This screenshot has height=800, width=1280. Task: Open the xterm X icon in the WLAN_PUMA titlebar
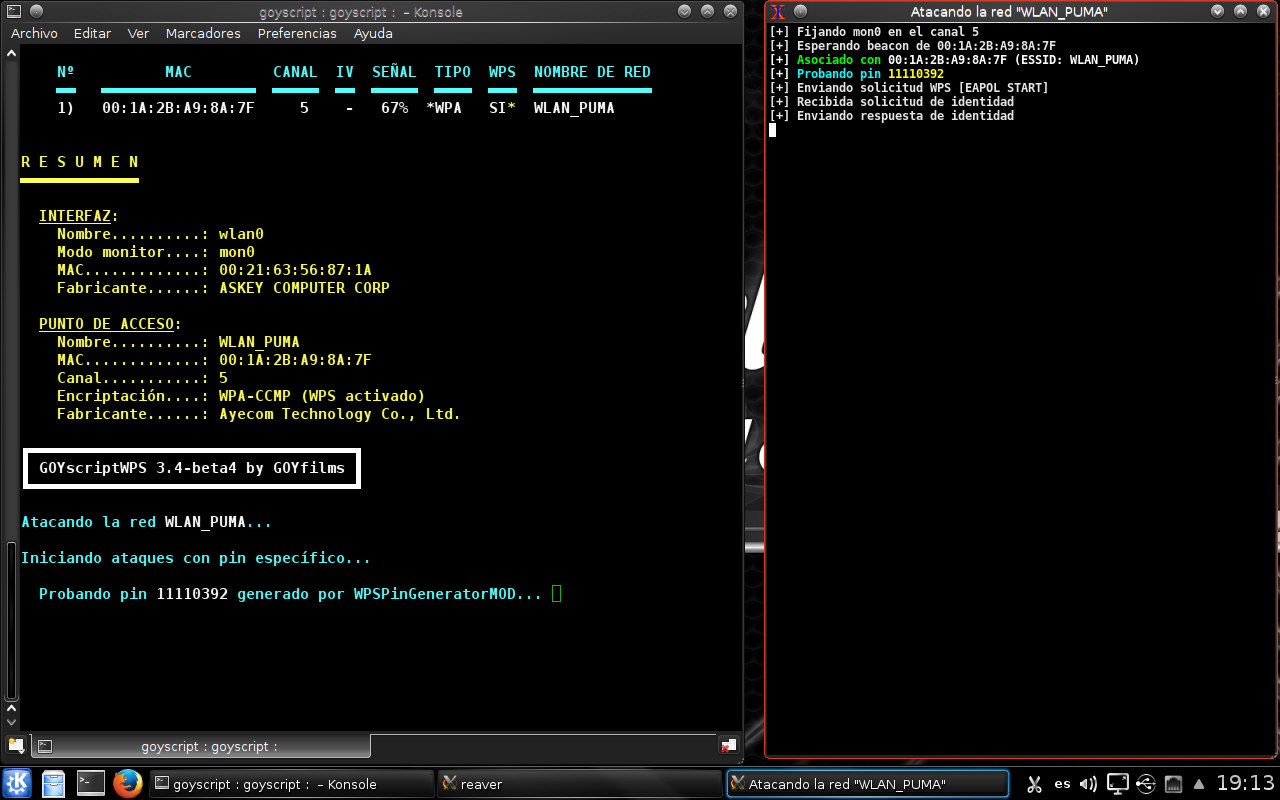click(777, 12)
